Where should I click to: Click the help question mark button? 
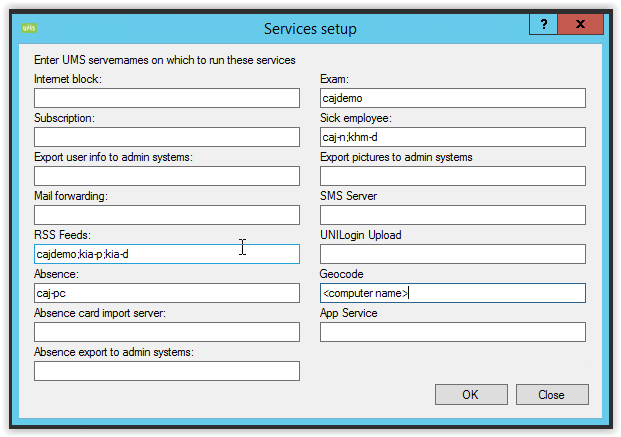[543, 25]
